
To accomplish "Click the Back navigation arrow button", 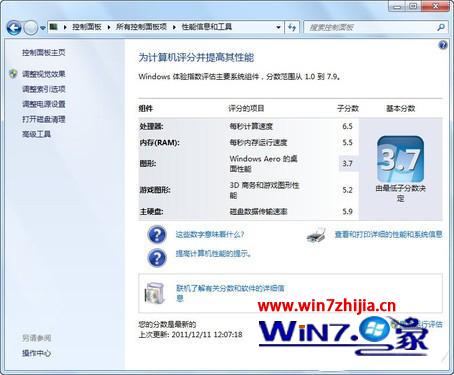I will (x=14, y=28).
